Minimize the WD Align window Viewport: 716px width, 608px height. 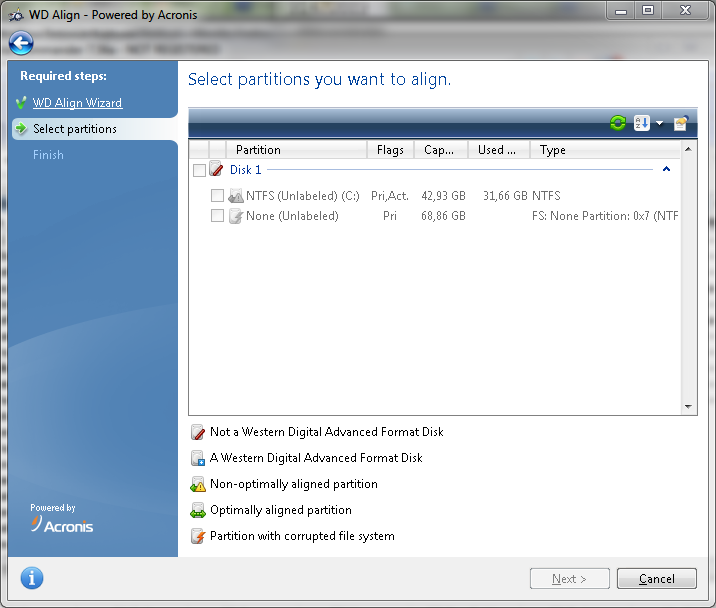[621, 11]
